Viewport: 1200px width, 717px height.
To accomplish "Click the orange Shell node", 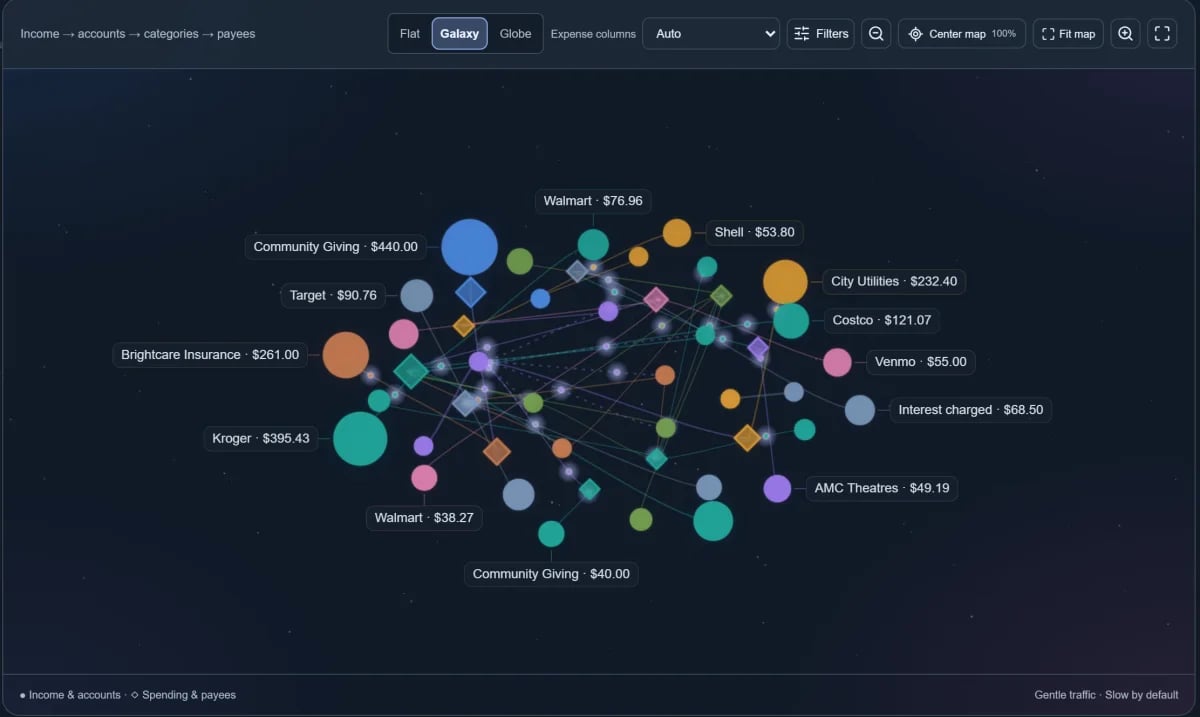I will (x=677, y=233).
